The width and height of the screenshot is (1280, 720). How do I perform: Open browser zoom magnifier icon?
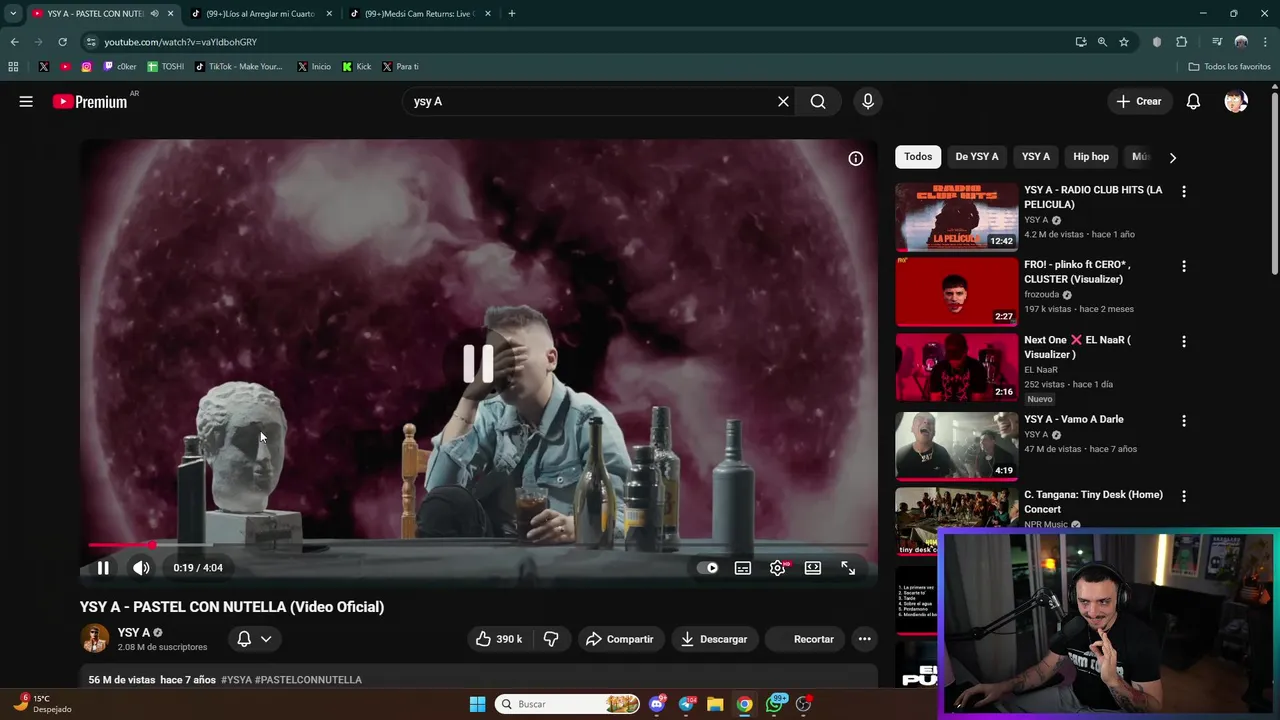(x=1102, y=42)
